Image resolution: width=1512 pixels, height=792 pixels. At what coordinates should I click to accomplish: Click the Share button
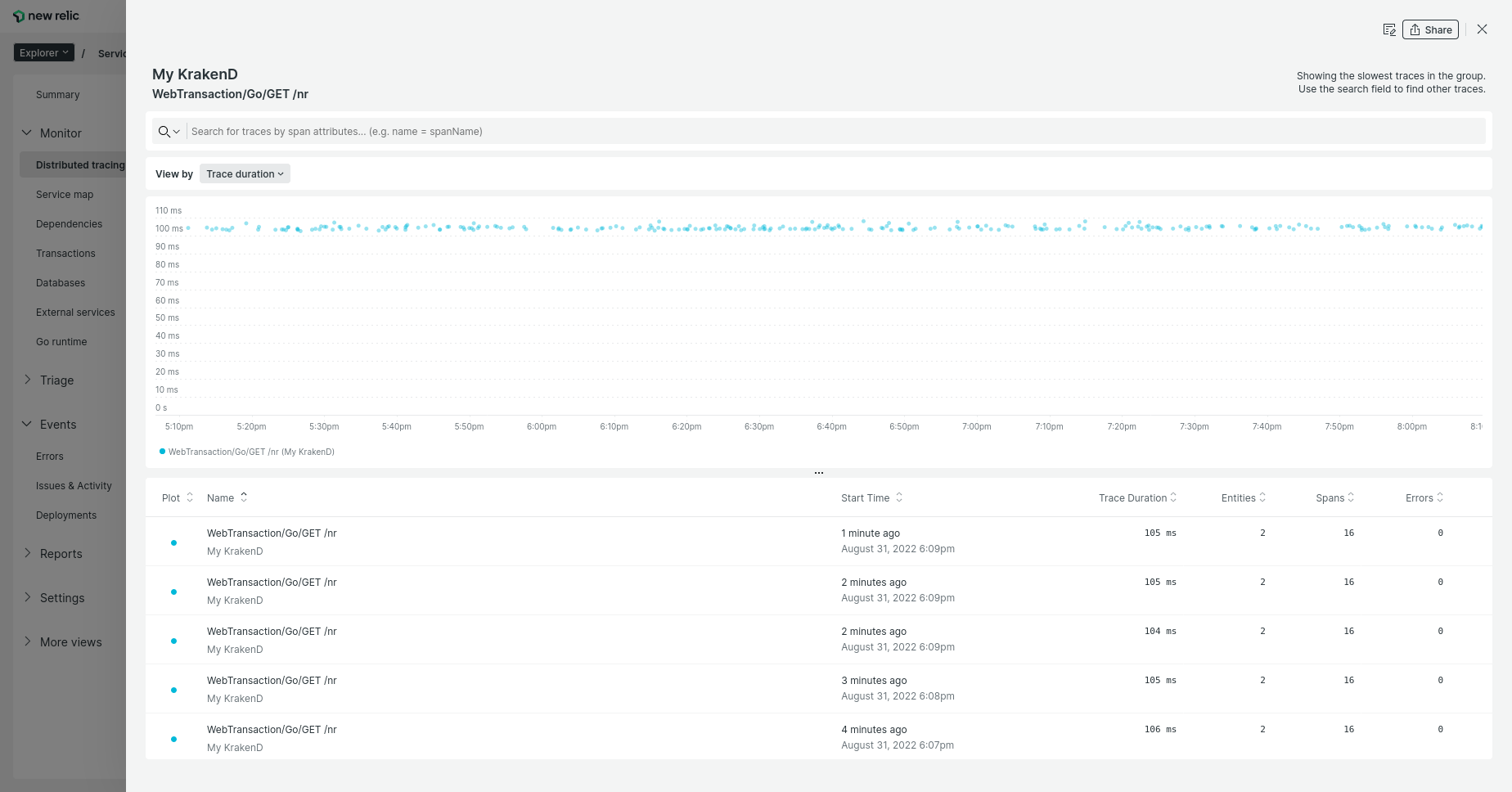1431,29
